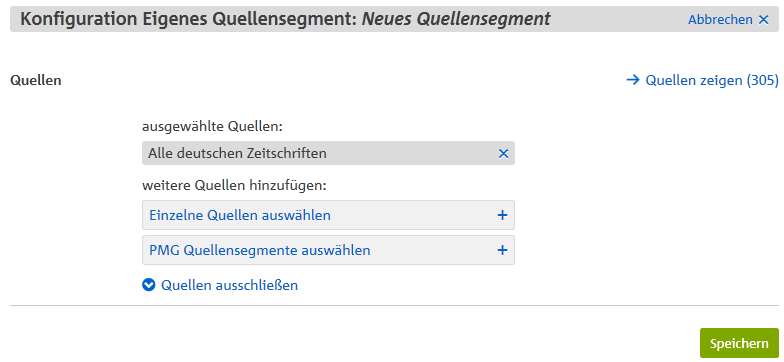Click the italic Neues Quellensegment name
This screenshot has width=784, height=362.
(456, 19)
